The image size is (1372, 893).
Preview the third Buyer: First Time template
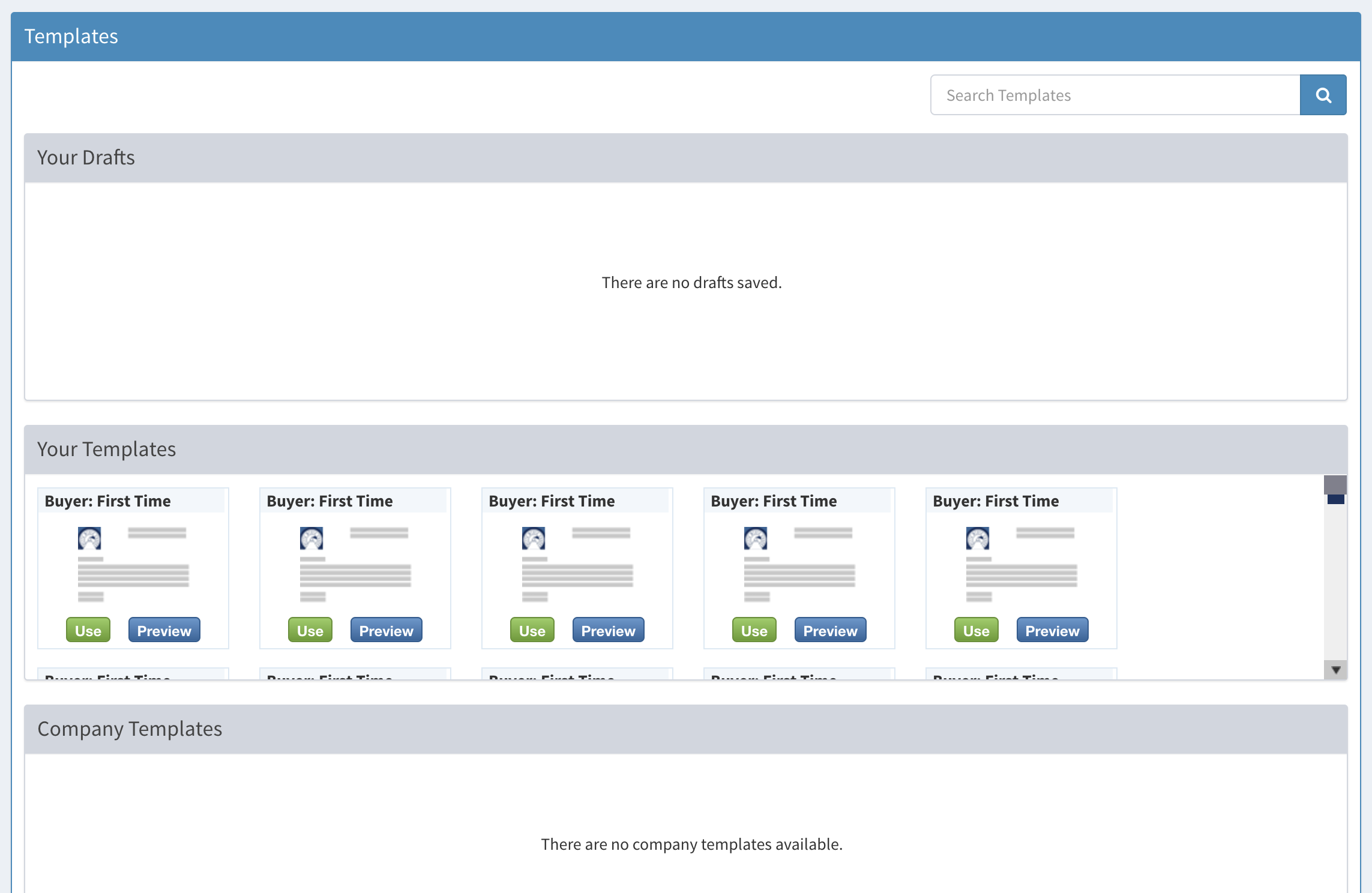click(608, 630)
